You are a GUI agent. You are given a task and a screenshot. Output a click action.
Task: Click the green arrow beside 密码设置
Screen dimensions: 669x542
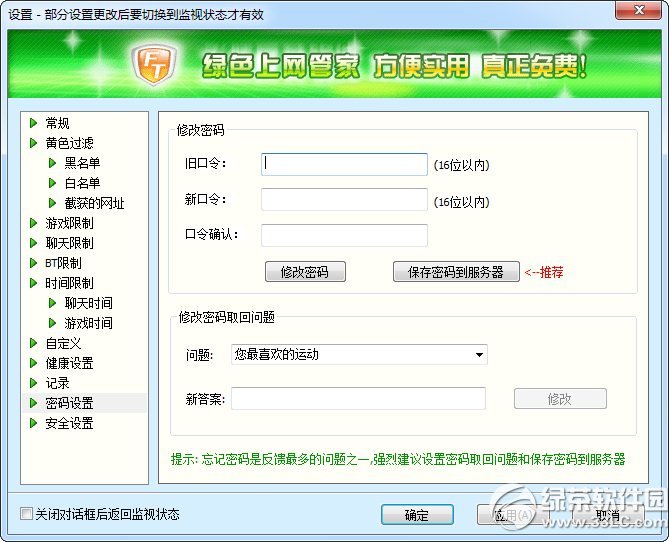33,403
